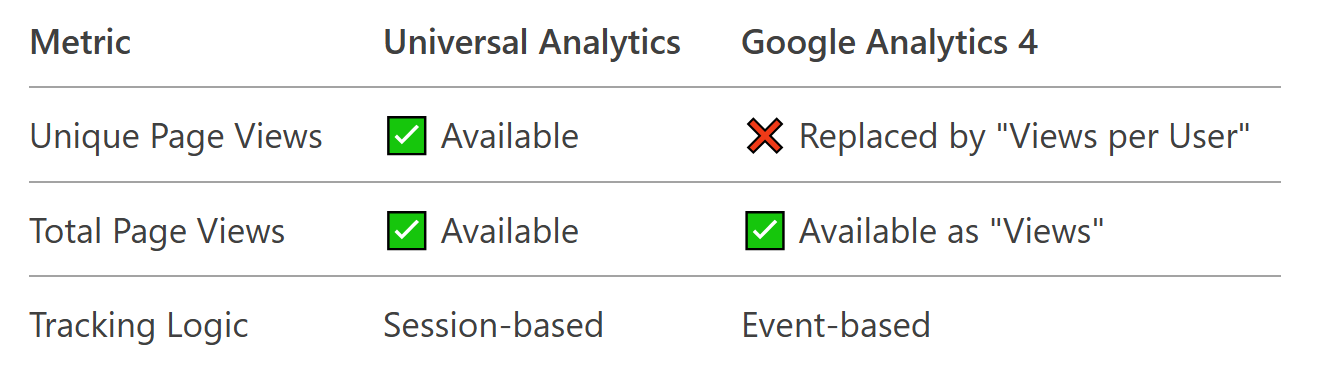
Task: Click the Event-based cell
Action: [x=836, y=326]
